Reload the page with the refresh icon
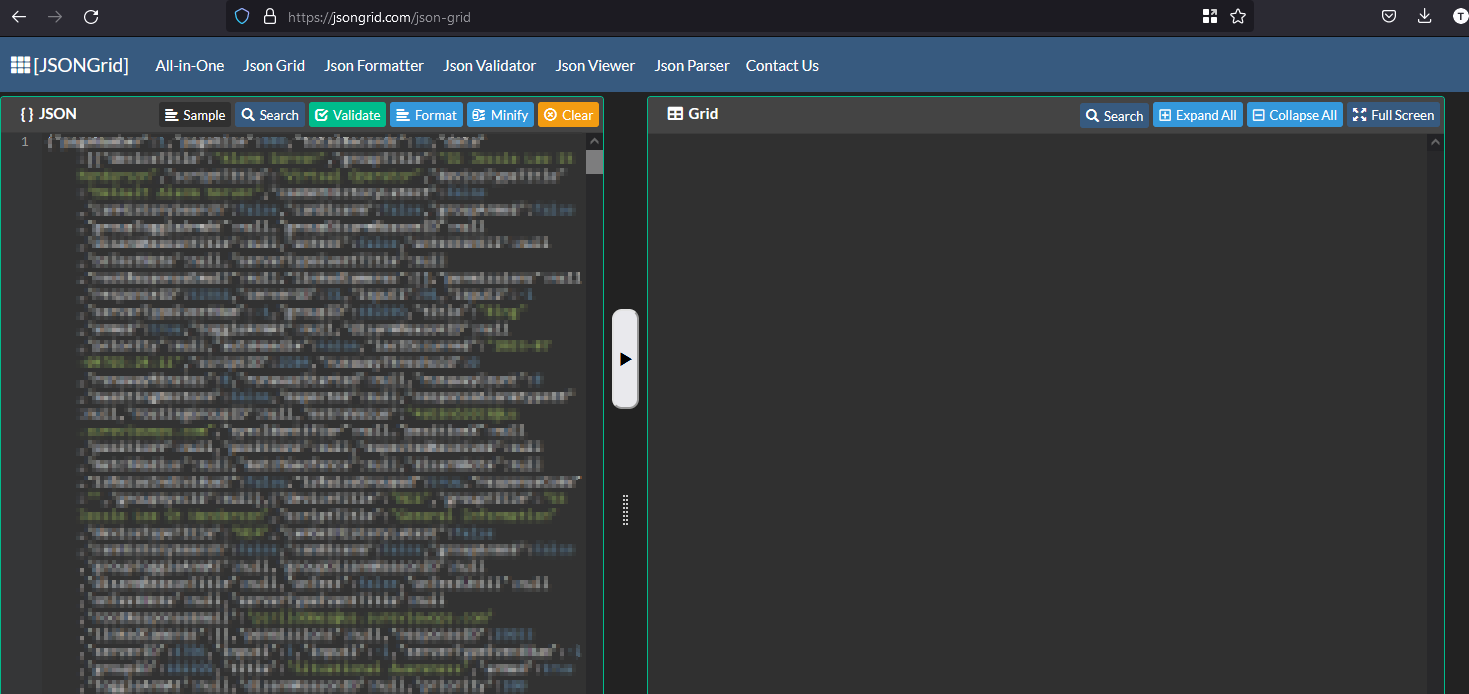The width and height of the screenshot is (1469, 694). [x=90, y=16]
